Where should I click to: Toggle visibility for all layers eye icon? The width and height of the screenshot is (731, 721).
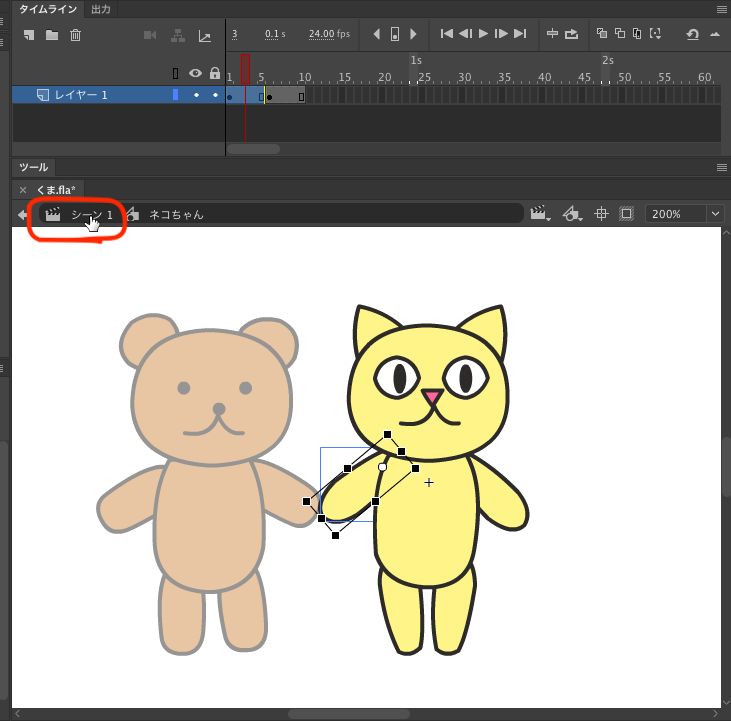(x=195, y=73)
